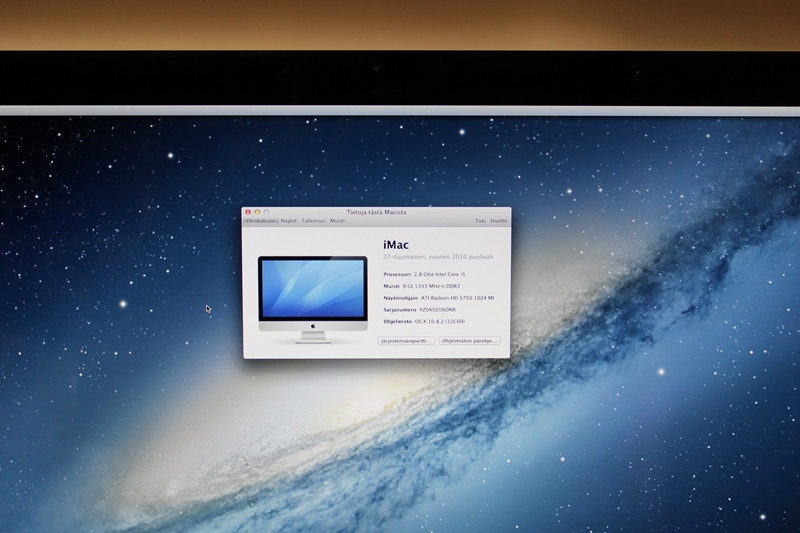
Task: Click the iMac computer image
Action: 313,300
